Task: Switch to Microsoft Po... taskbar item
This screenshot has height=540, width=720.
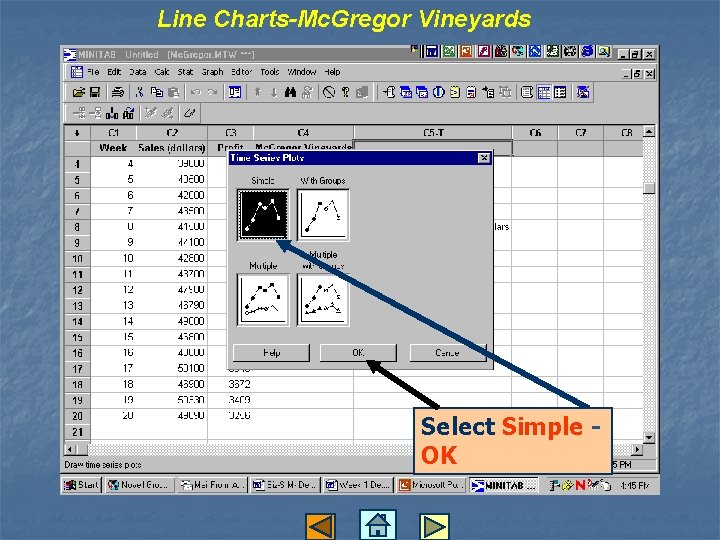Action: pos(431,485)
